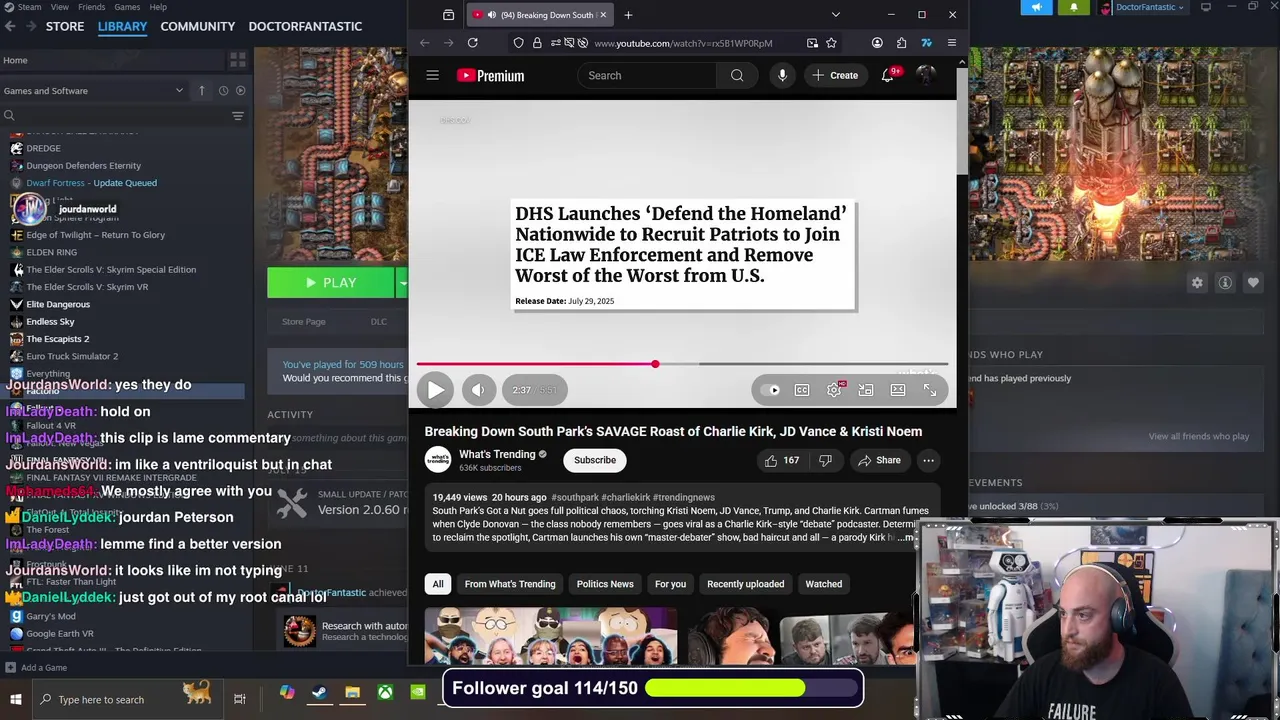Screen dimensions: 1280x720
Task: Click Steam ready-to-play filter icon
Action: [240, 90]
